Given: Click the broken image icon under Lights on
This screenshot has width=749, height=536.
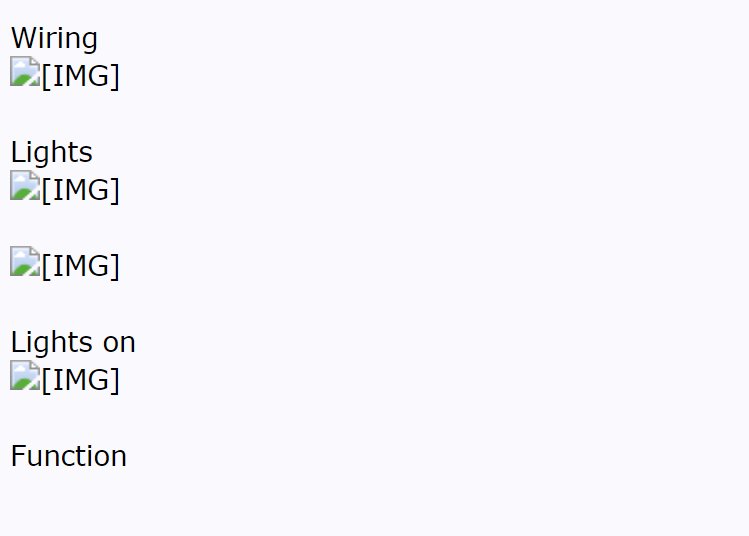Looking at the screenshot, I should tap(25, 375).
